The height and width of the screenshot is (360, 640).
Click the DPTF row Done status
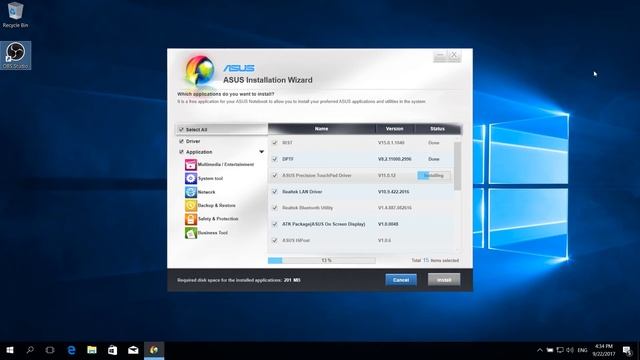tap(433, 159)
